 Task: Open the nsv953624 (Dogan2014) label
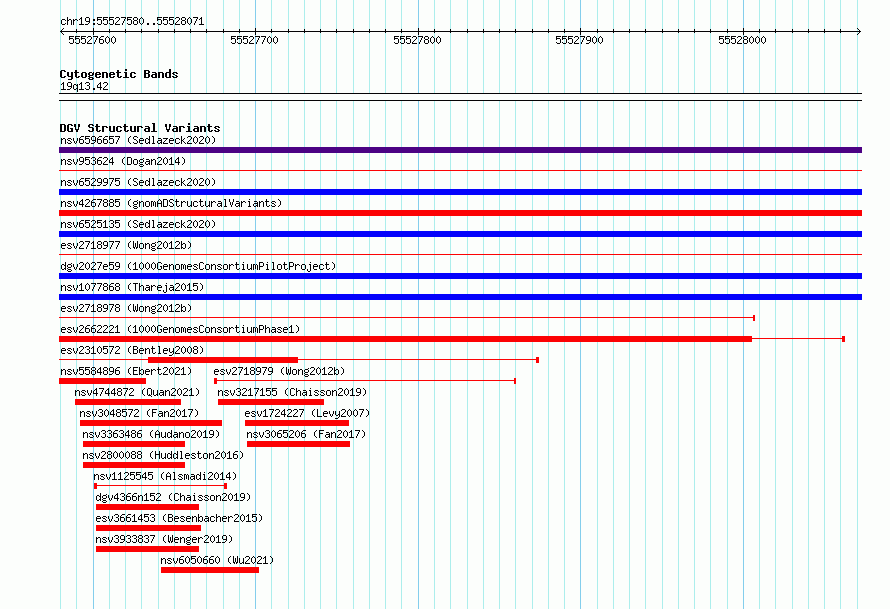point(123,161)
